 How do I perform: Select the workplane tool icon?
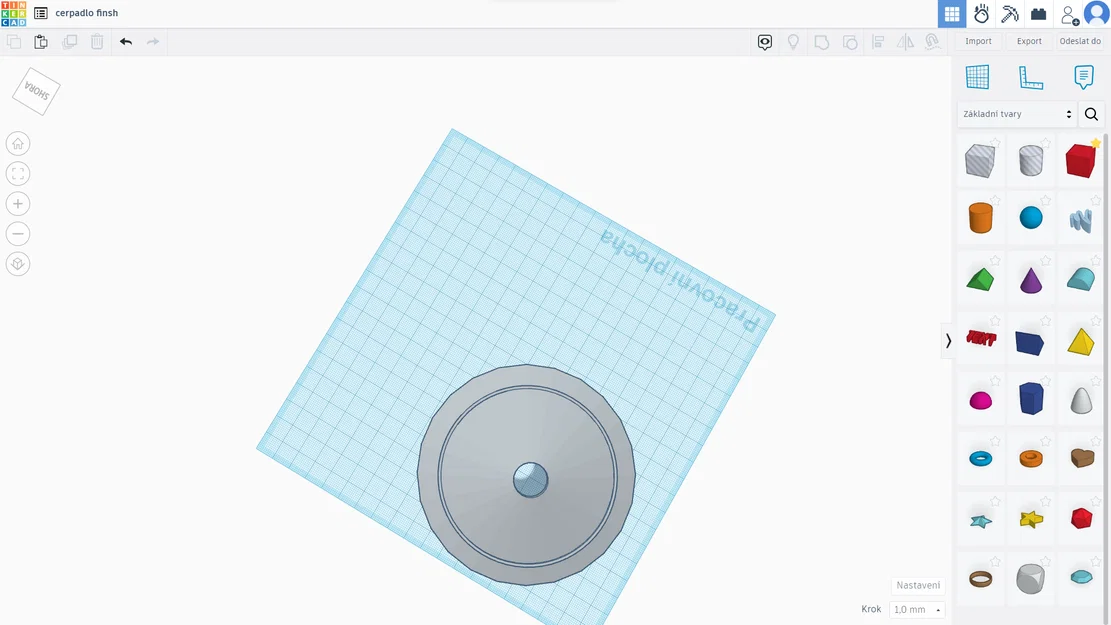[x=977, y=77]
